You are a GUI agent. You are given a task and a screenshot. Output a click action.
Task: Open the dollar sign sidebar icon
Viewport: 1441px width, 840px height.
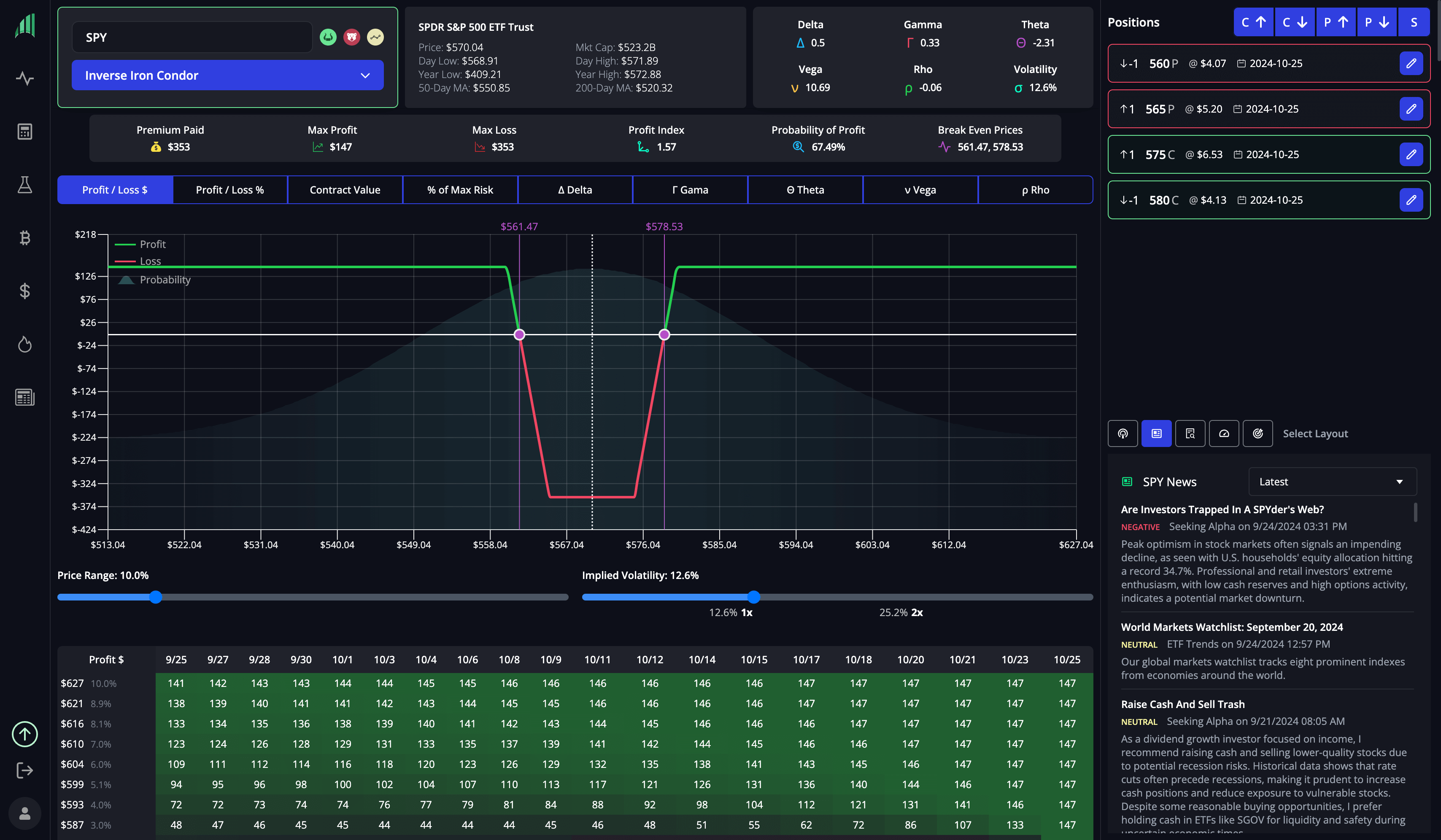coord(24,291)
